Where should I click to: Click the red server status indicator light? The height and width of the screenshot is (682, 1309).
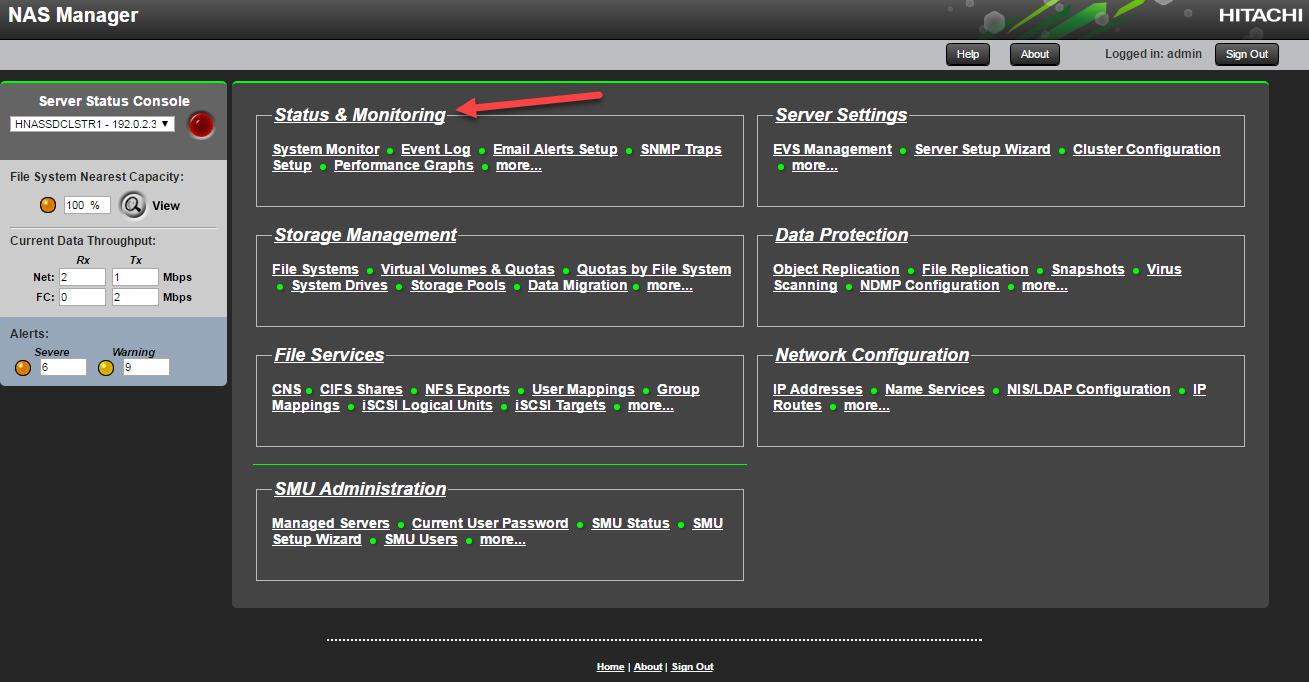[x=202, y=125]
